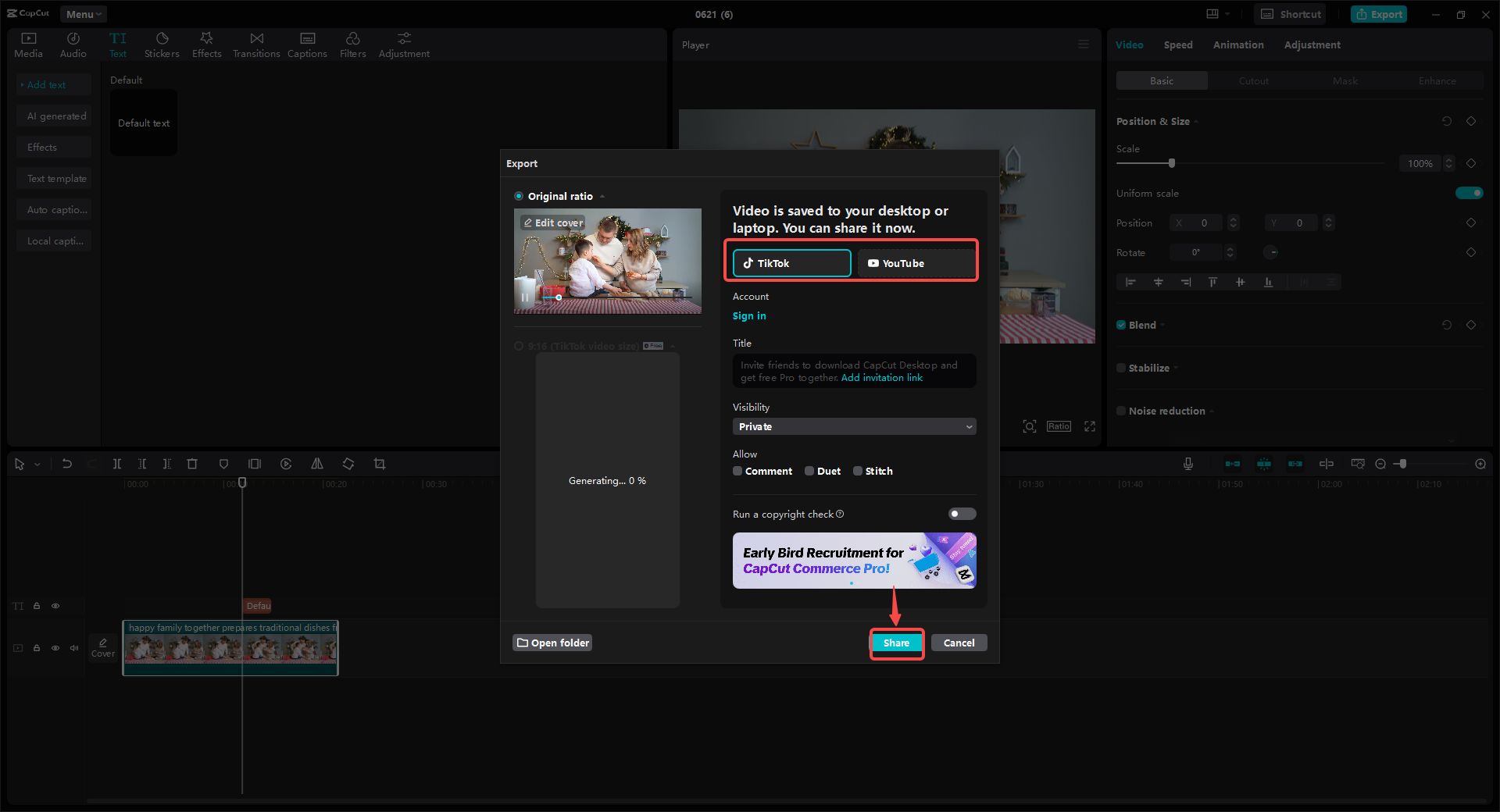Check the Stabilize checkbox

pyautogui.click(x=1121, y=368)
